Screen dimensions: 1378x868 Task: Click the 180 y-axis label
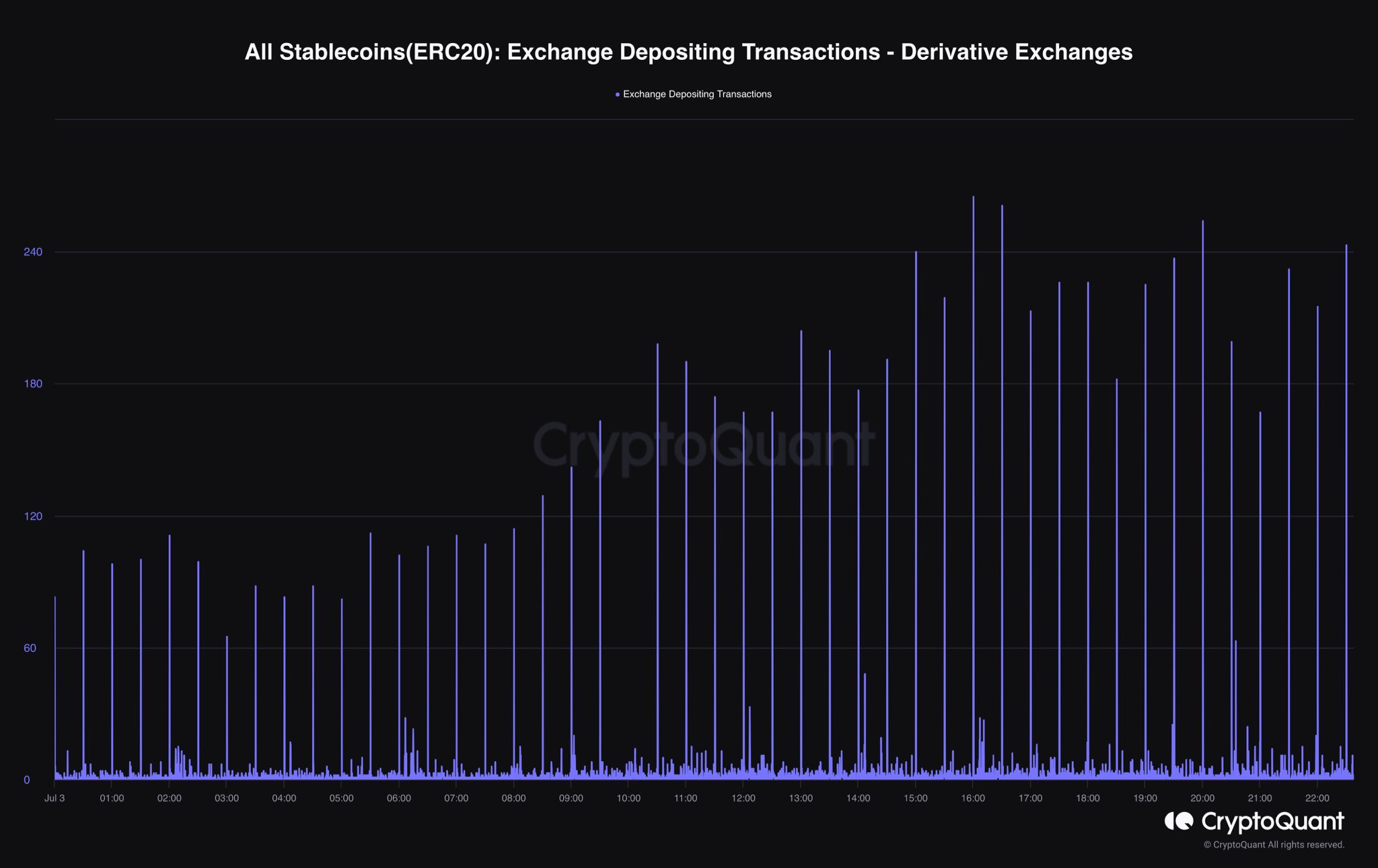33,384
